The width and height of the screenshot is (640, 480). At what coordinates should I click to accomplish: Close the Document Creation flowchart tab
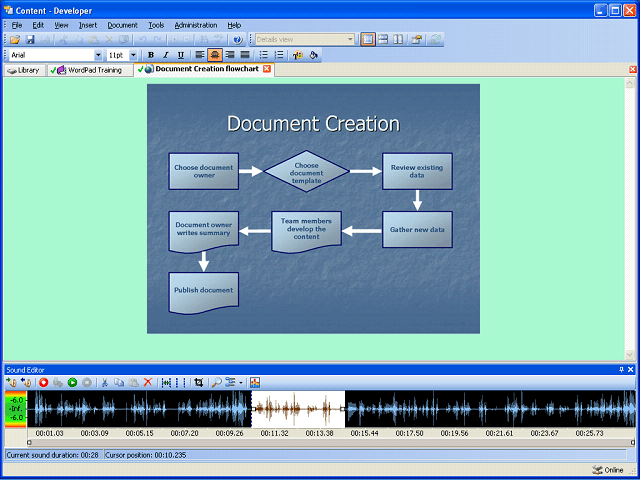coord(267,69)
